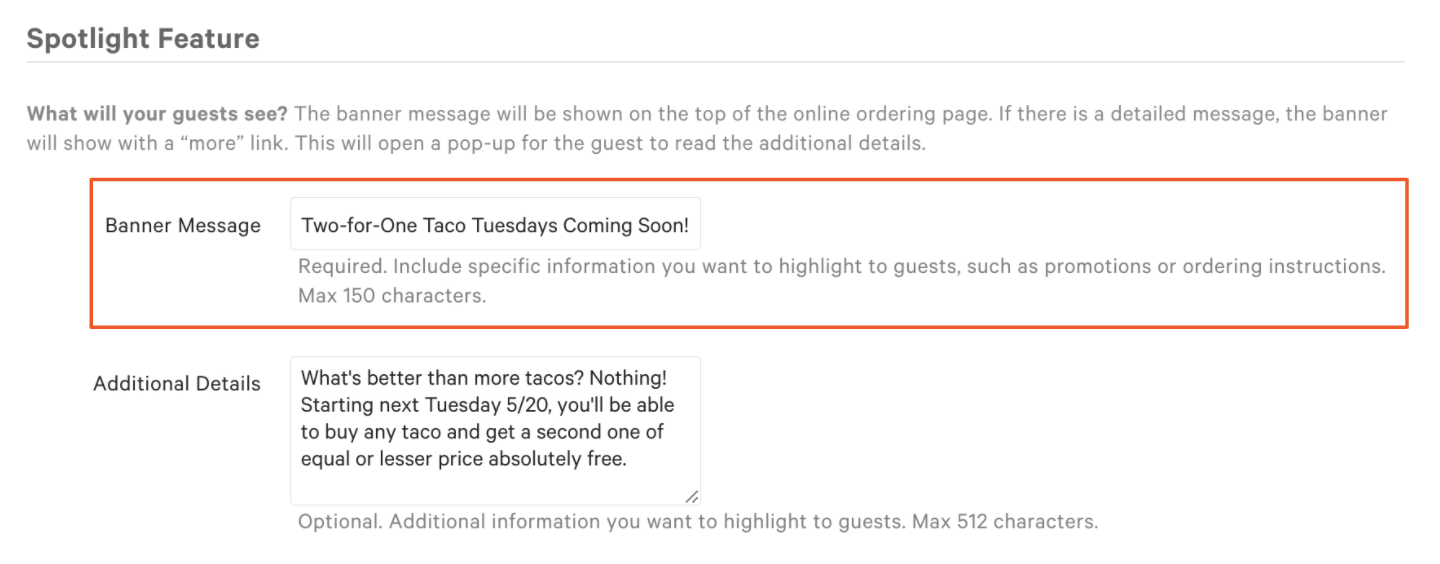Image resolution: width=1440 pixels, height=564 pixels.
Task: Click the divider line below Spotlight Feature
Action: (715, 62)
